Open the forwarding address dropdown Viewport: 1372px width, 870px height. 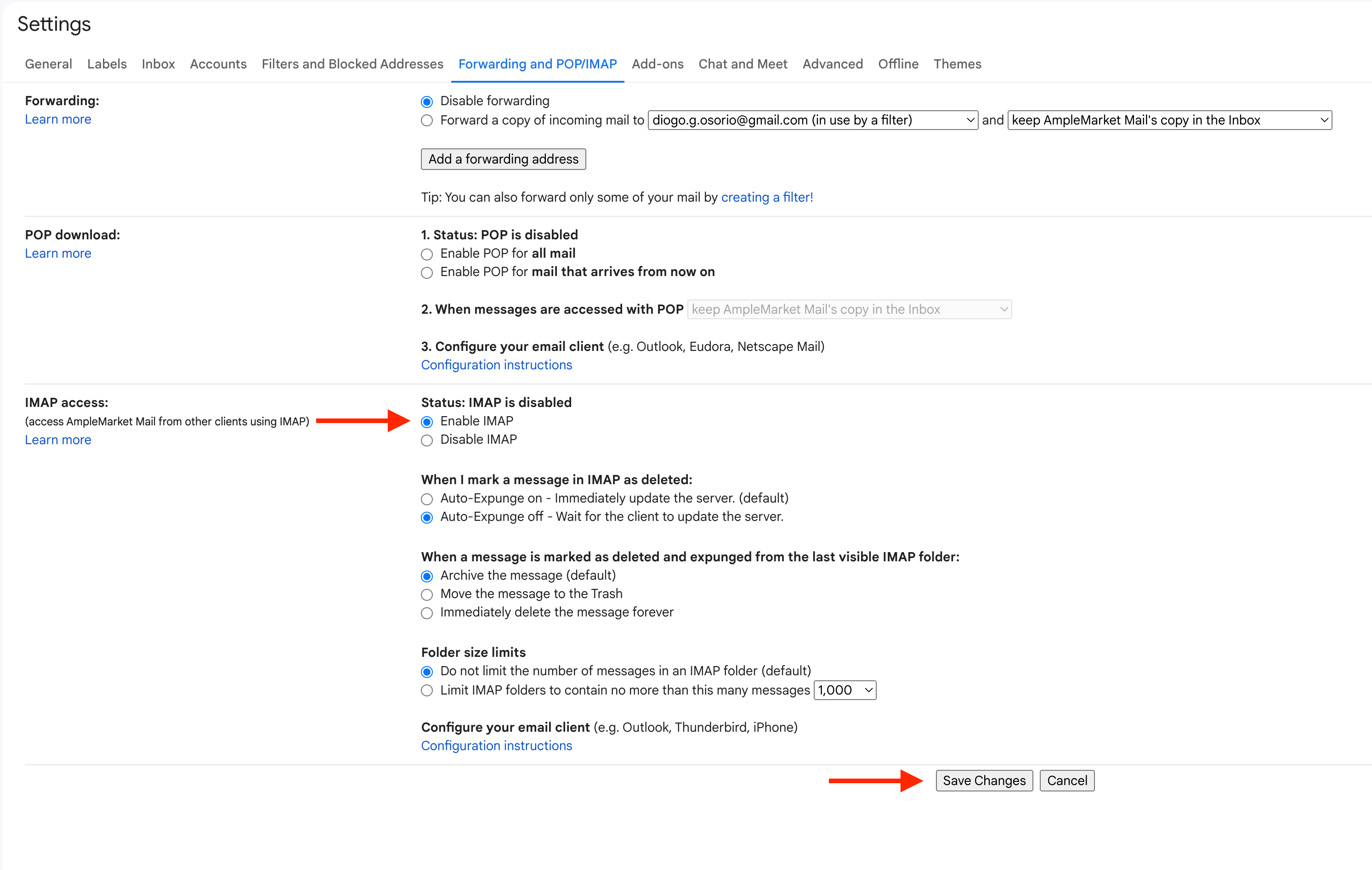[812, 120]
